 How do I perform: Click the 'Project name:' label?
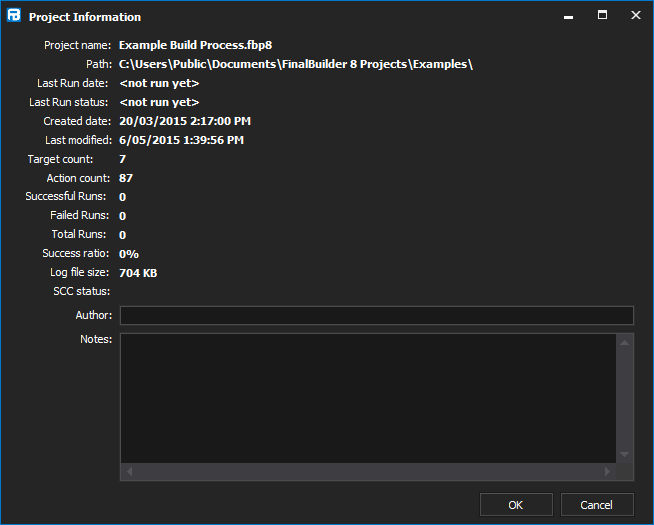point(78,45)
